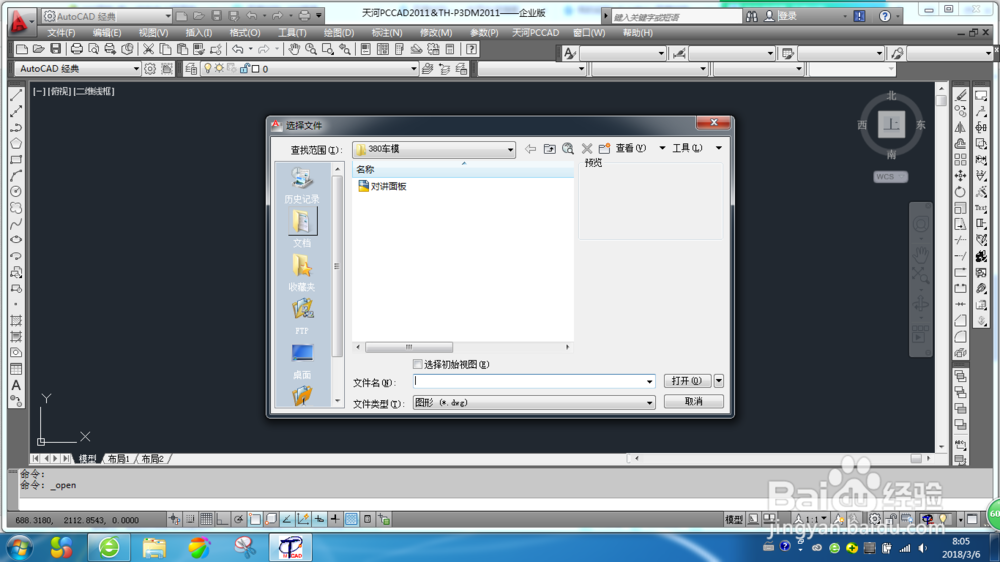Open 桌面 in the places sidebar
This screenshot has width=1000, height=562.
pos(302,360)
